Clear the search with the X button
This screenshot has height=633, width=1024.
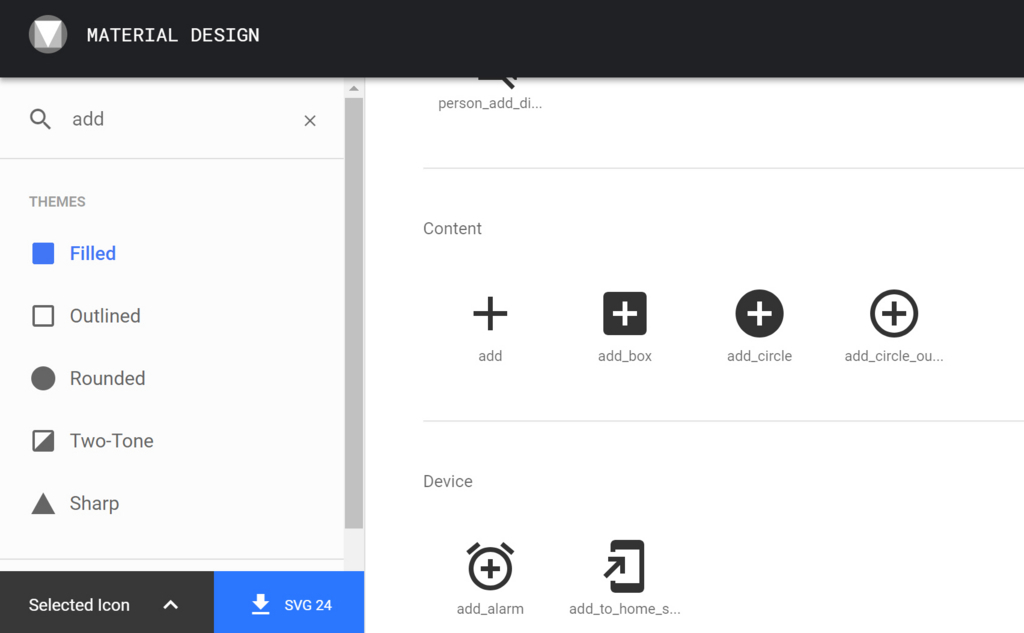pos(310,121)
